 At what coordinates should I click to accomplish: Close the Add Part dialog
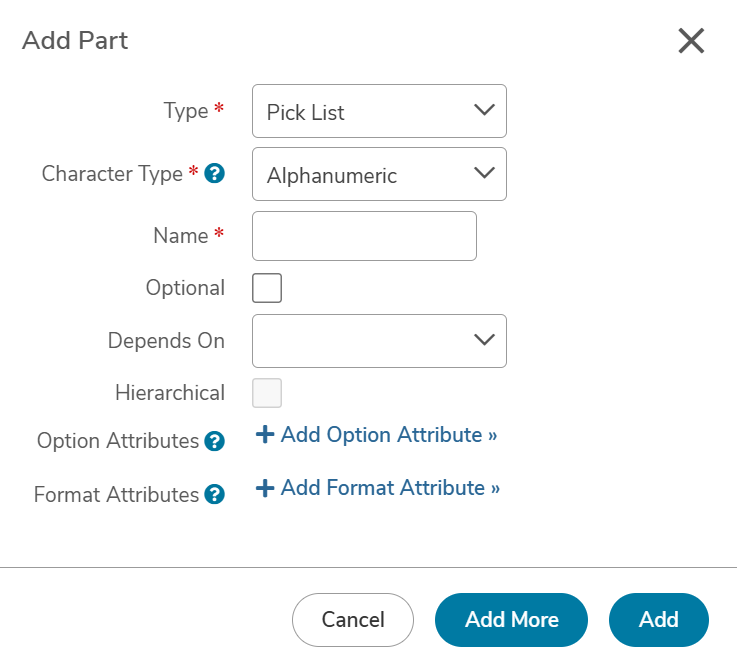coord(691,40)
